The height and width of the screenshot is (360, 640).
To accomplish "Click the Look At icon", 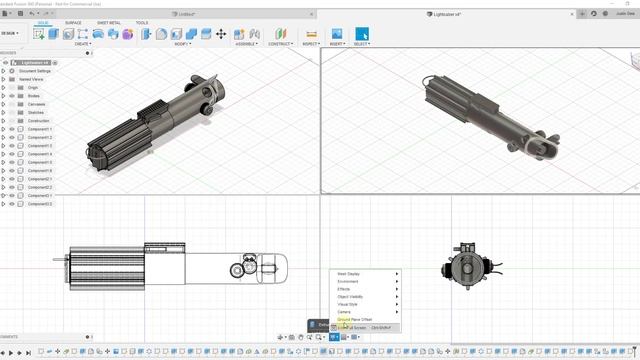I will [x=291, y=337].
